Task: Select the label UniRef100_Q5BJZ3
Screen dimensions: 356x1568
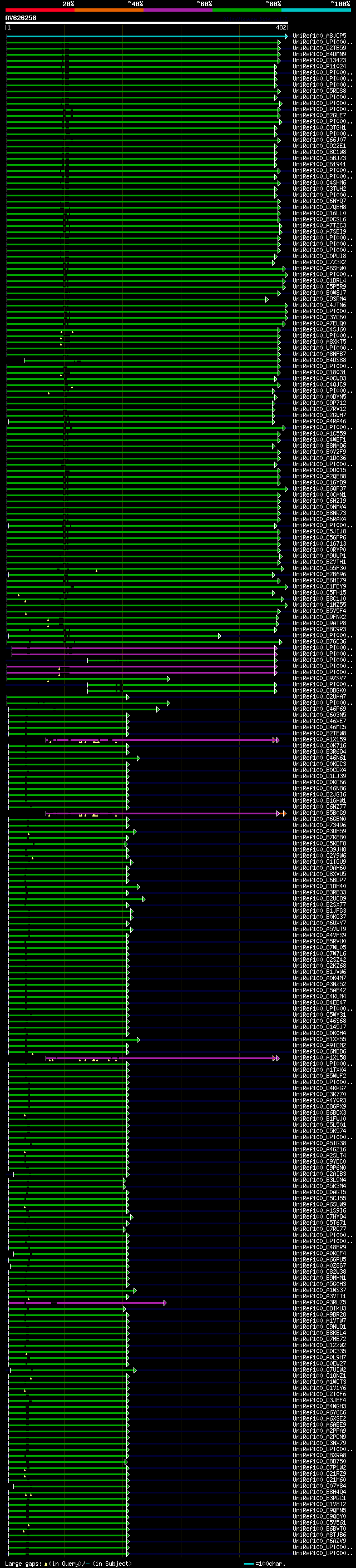Action: pos(319,159)
